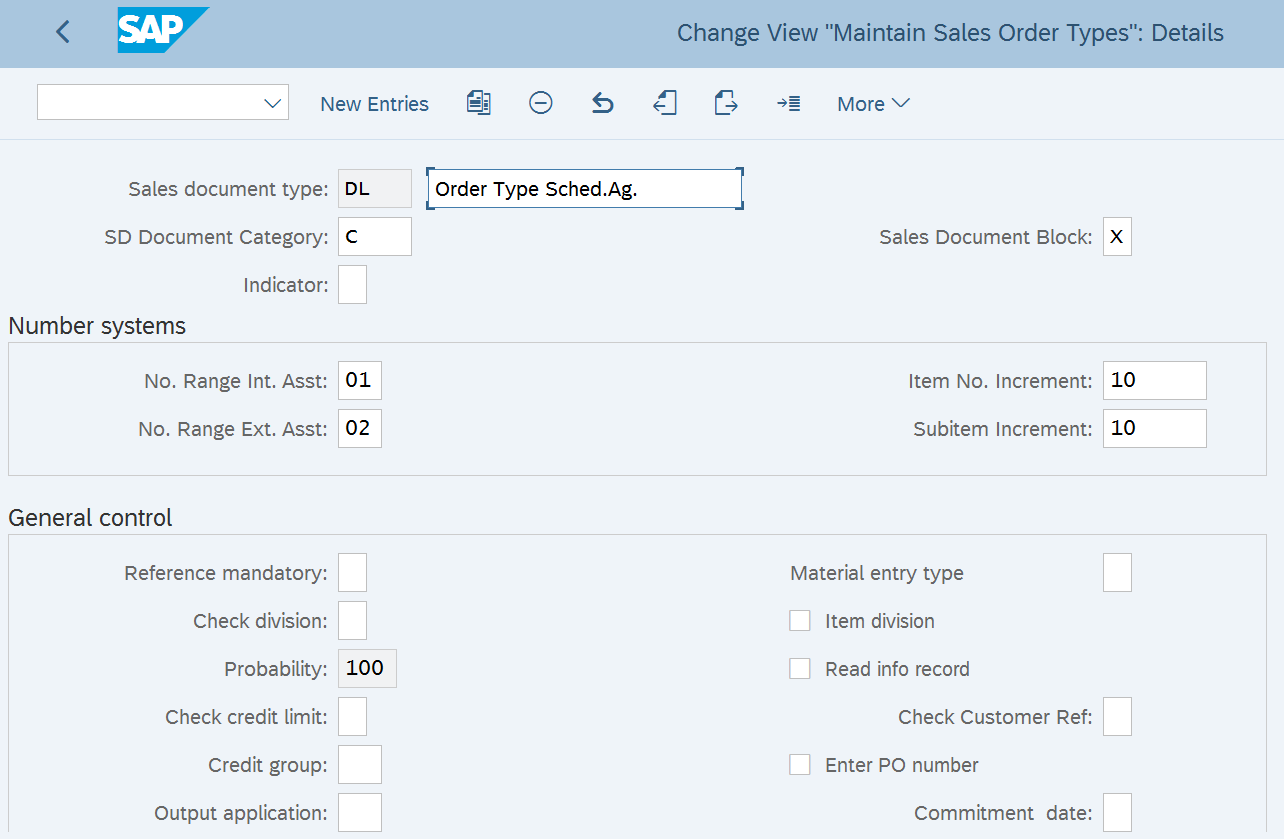1284x839 pixels.
Task: Click the indent list toolbar icon
Action: coord(789,103)
